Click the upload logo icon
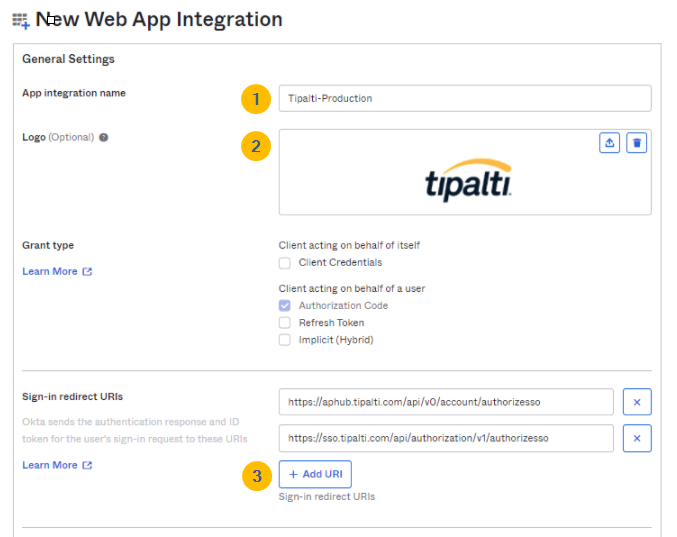Image resolution: width=677 pixels, height=537 pixels. click(x=610, y=143)
